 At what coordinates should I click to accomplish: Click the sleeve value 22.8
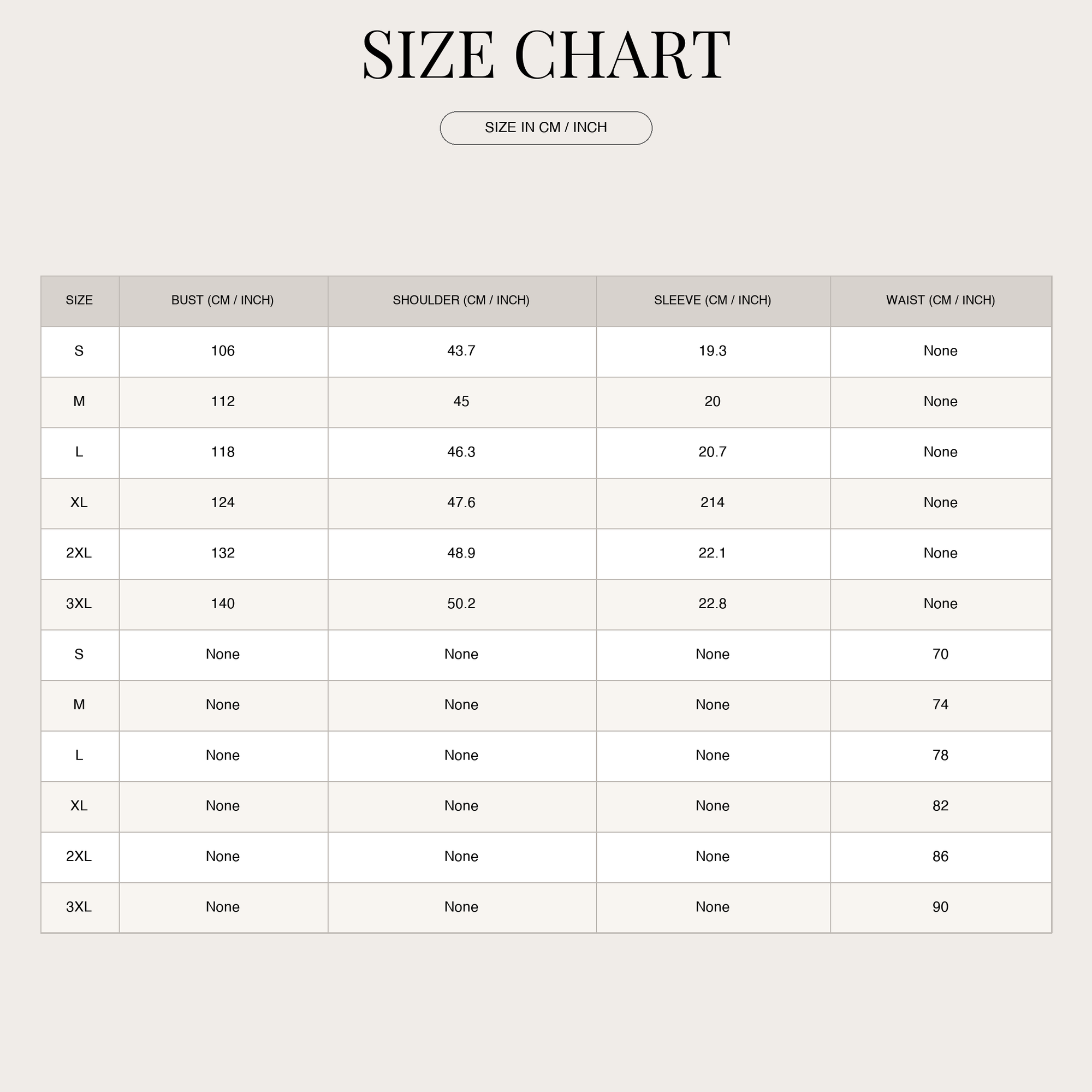pyautogui.click(x=712, y=604)
